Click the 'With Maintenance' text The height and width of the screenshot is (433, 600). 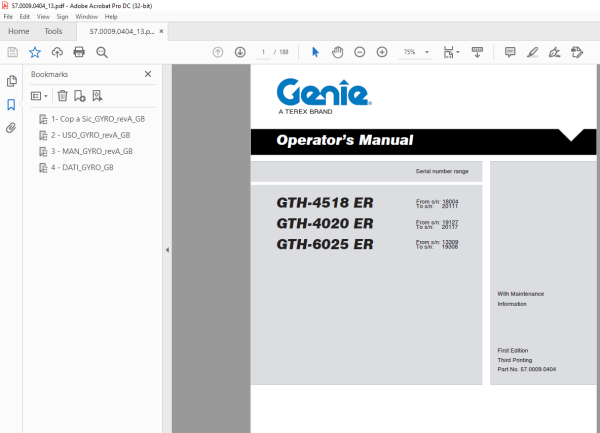pyautogui.click(x=520, y=294)
